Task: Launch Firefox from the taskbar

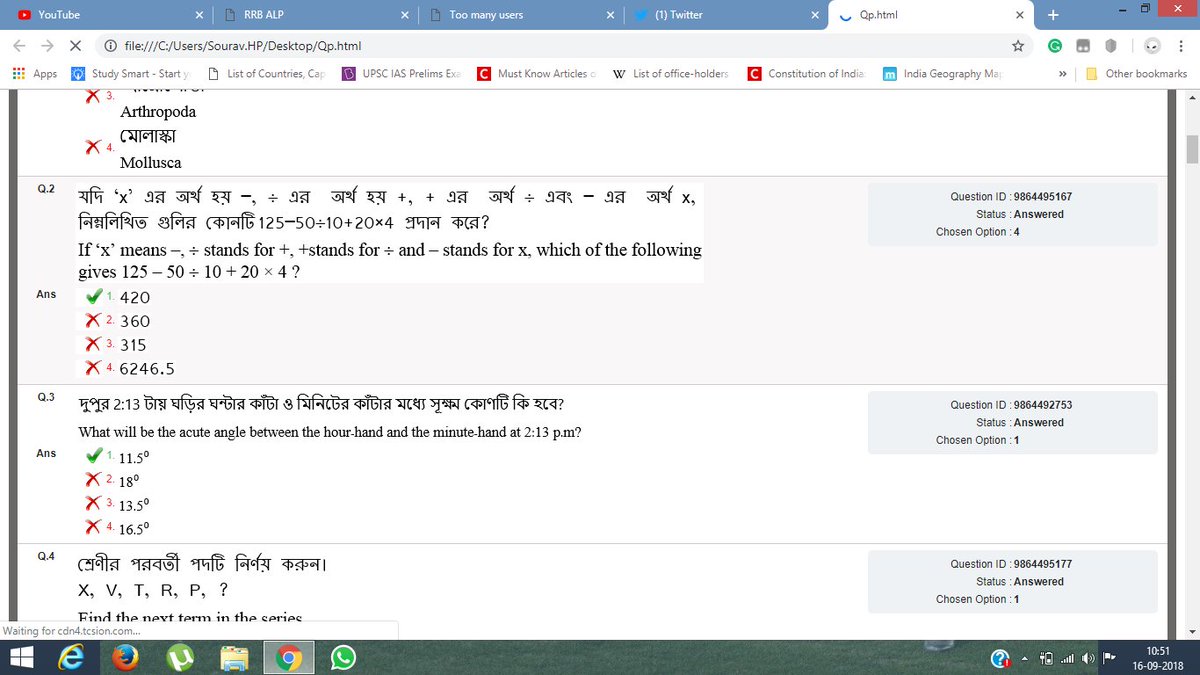Action: click(127, 657)
